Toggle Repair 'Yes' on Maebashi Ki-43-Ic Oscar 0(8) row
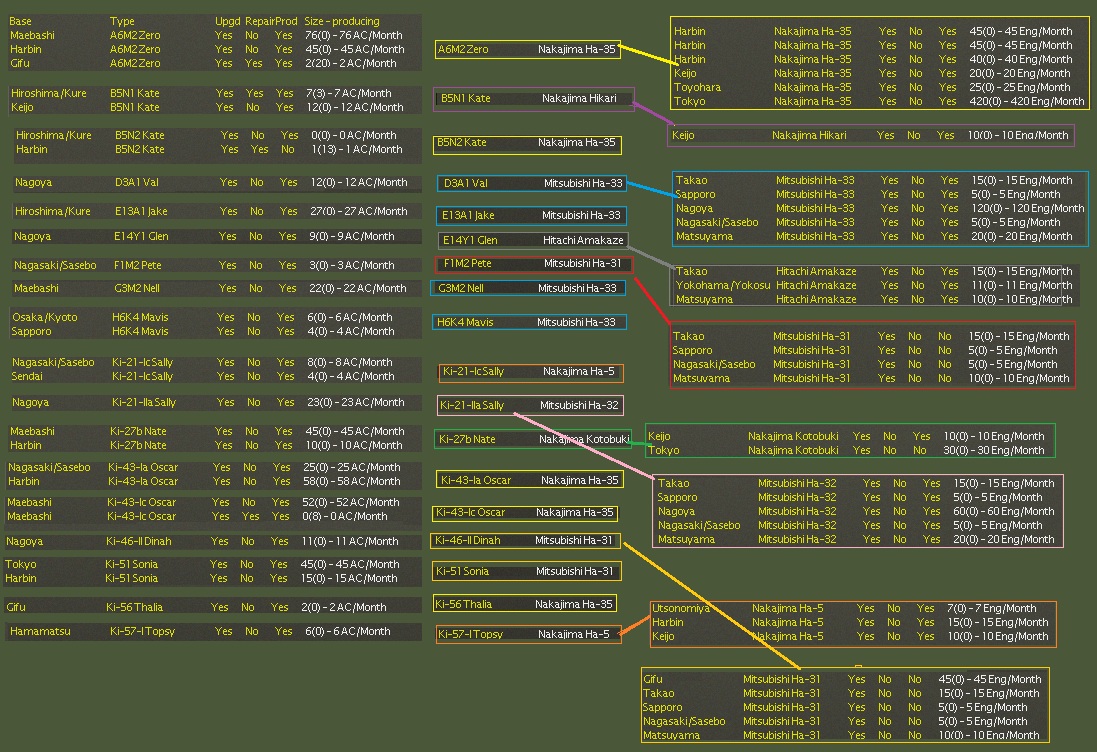The height and width of the screenshot is (752, 1097). 250,516
